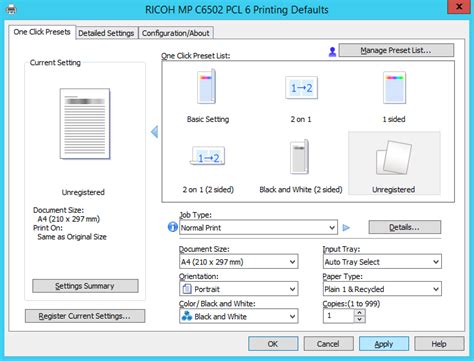Go to the Configuration/About tab

point(176,33)
